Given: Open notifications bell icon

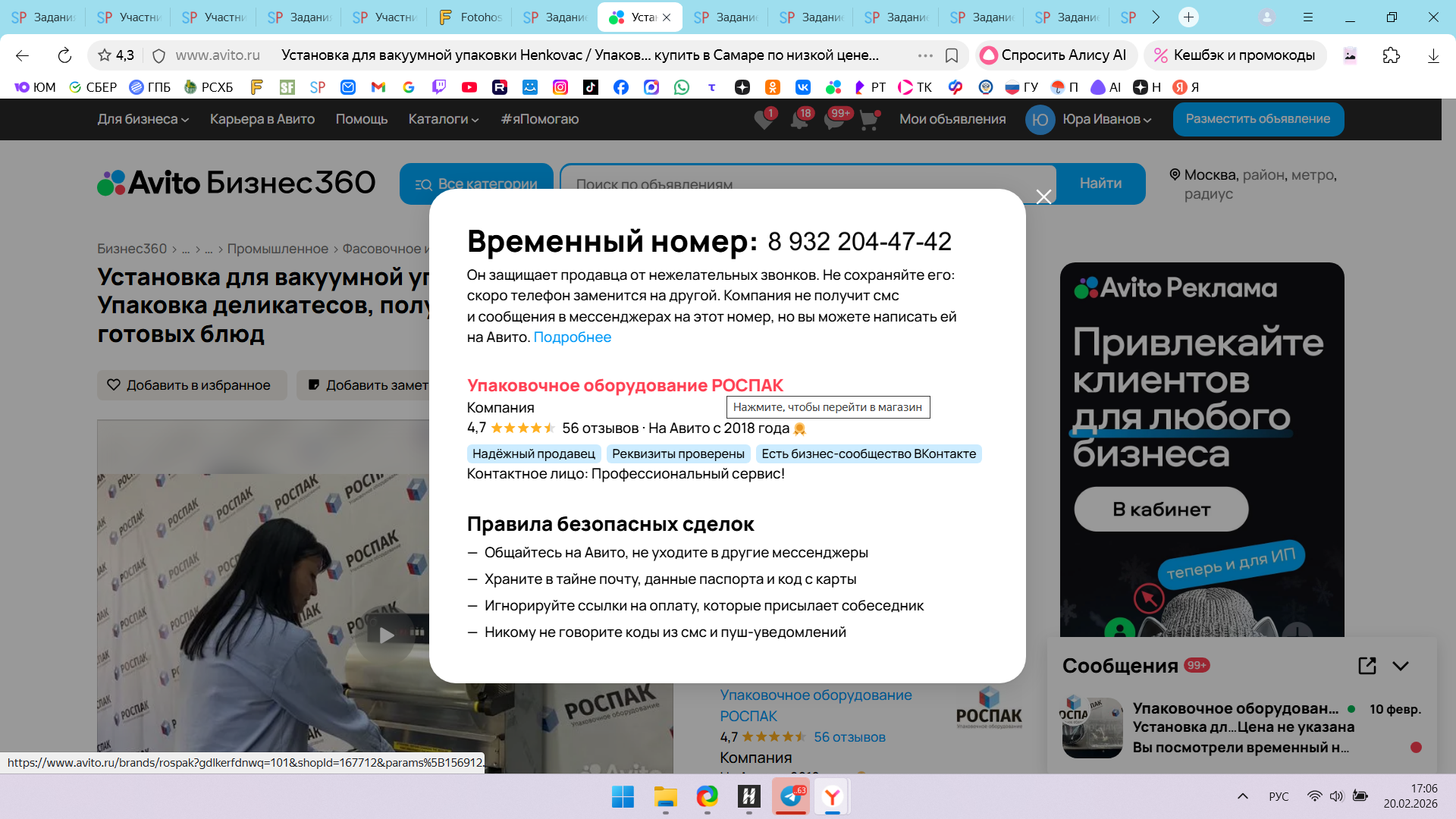Looking at the screenshot, I should (799, 120).
